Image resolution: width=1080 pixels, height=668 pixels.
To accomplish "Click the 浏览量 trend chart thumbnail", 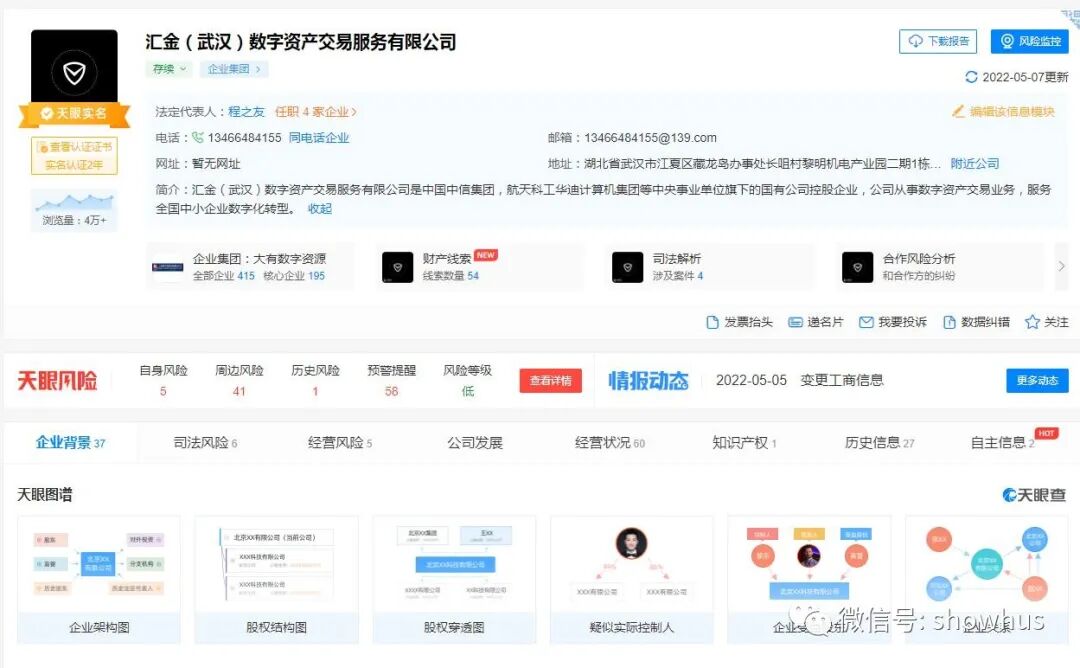I will (74, 202).
